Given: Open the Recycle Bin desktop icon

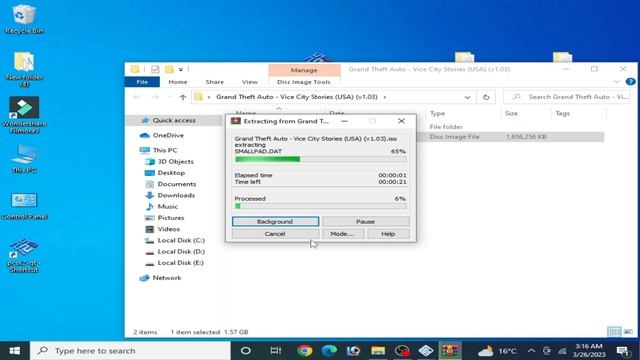Looking at the screenshot, I should pos(24,19).
